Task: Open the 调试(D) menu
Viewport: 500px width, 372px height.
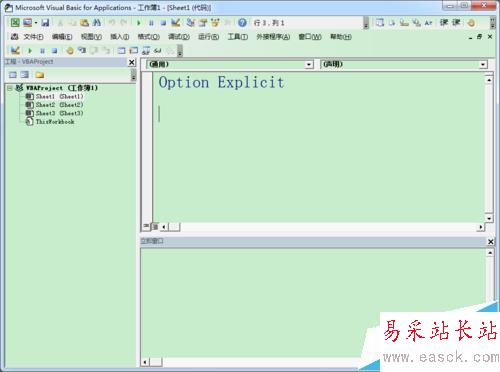Action: click(179, 37)
